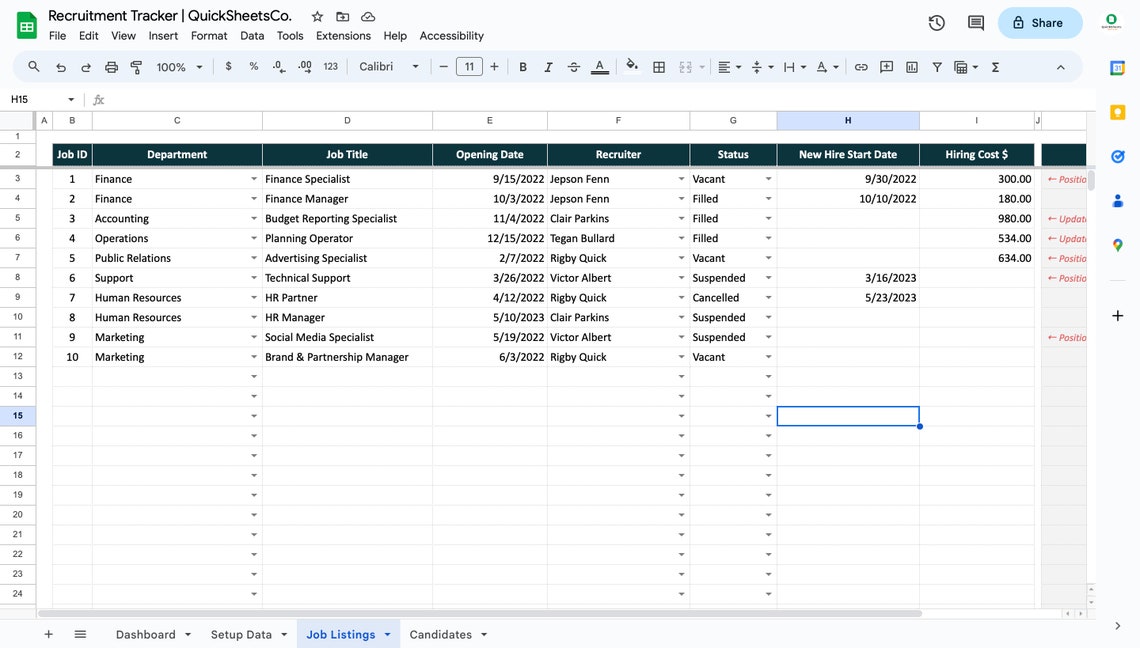Screen dimensions: 1140x648
Task: Open the Extensions menu
Action: pyautogui.click(x=343, y=35)
